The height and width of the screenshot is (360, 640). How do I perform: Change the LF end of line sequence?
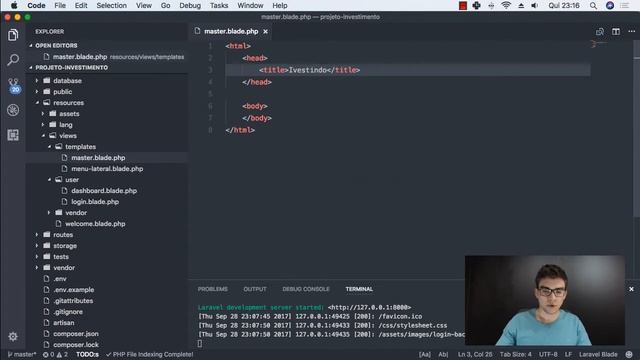tap(568, 354)
